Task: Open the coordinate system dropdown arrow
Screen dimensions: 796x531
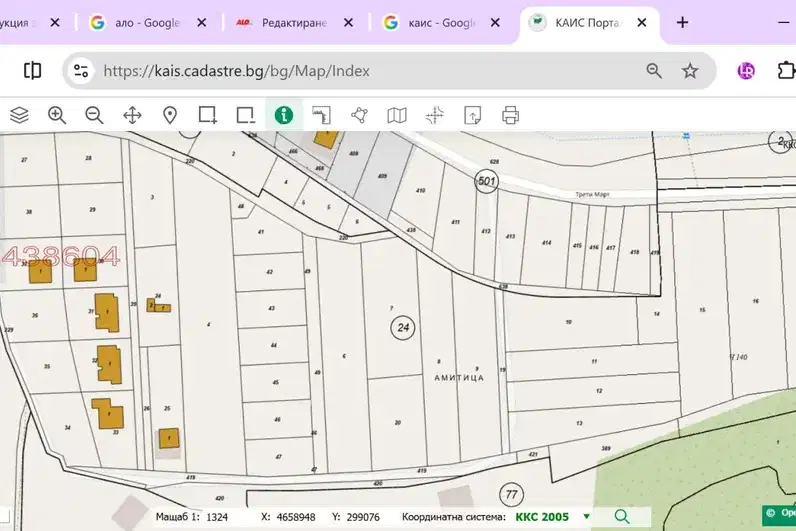Action: tap(587, 517)
